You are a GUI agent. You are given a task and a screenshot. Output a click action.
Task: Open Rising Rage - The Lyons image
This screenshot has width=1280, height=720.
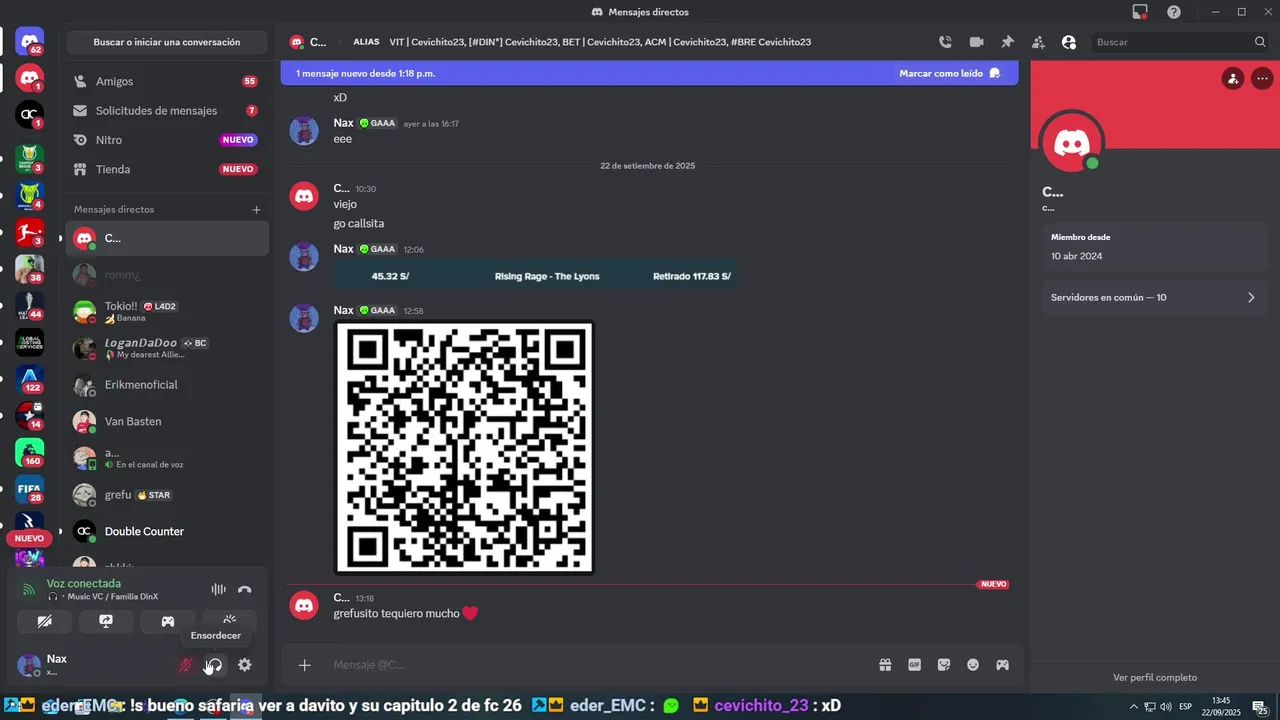(x=535, y=275)
